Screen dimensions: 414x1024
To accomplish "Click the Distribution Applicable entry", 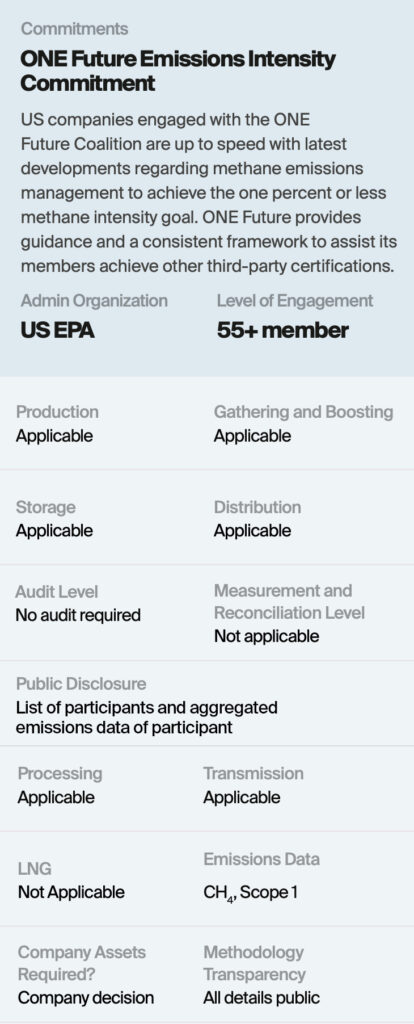I will click(x=257, y=519).
